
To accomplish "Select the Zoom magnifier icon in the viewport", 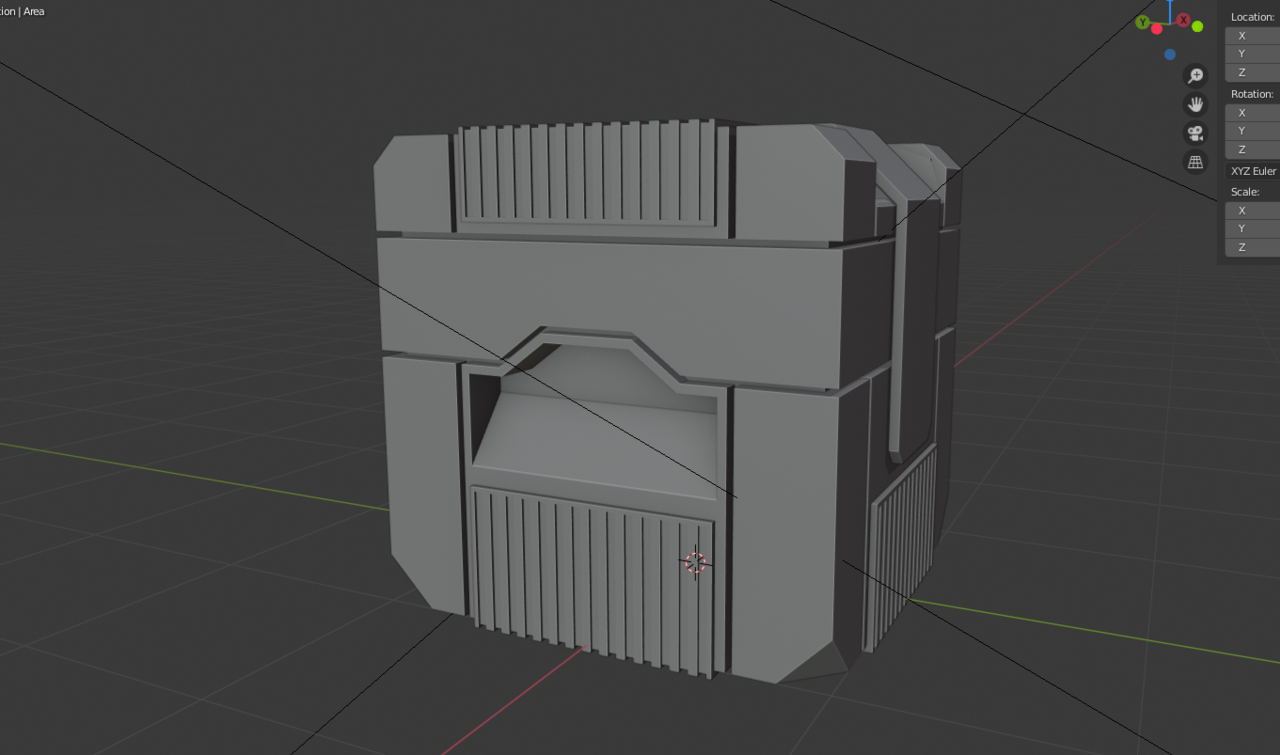I will (x=1195, y=75).
